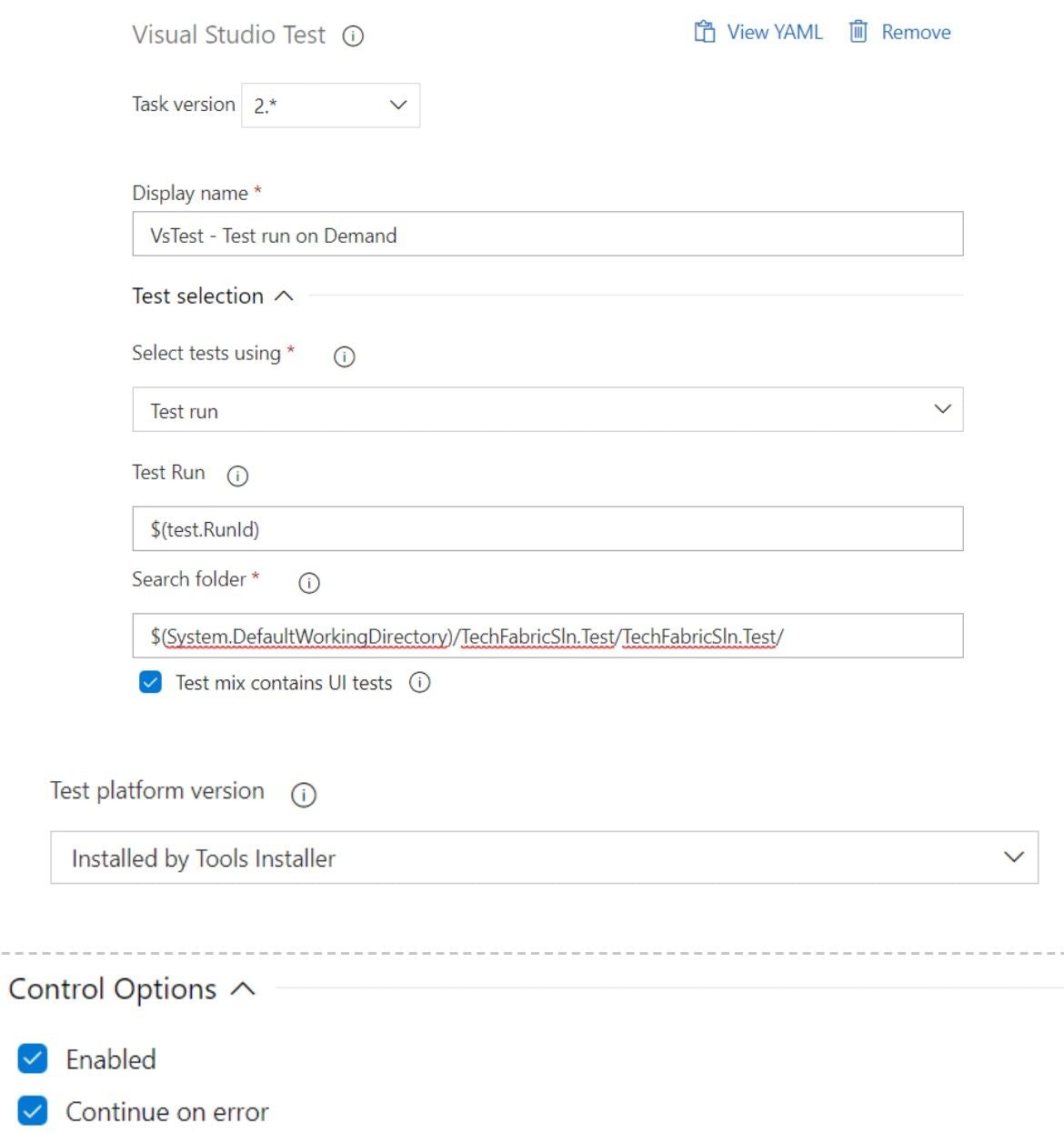Open the Search folder info tooltip

click(x=308, y=583)
